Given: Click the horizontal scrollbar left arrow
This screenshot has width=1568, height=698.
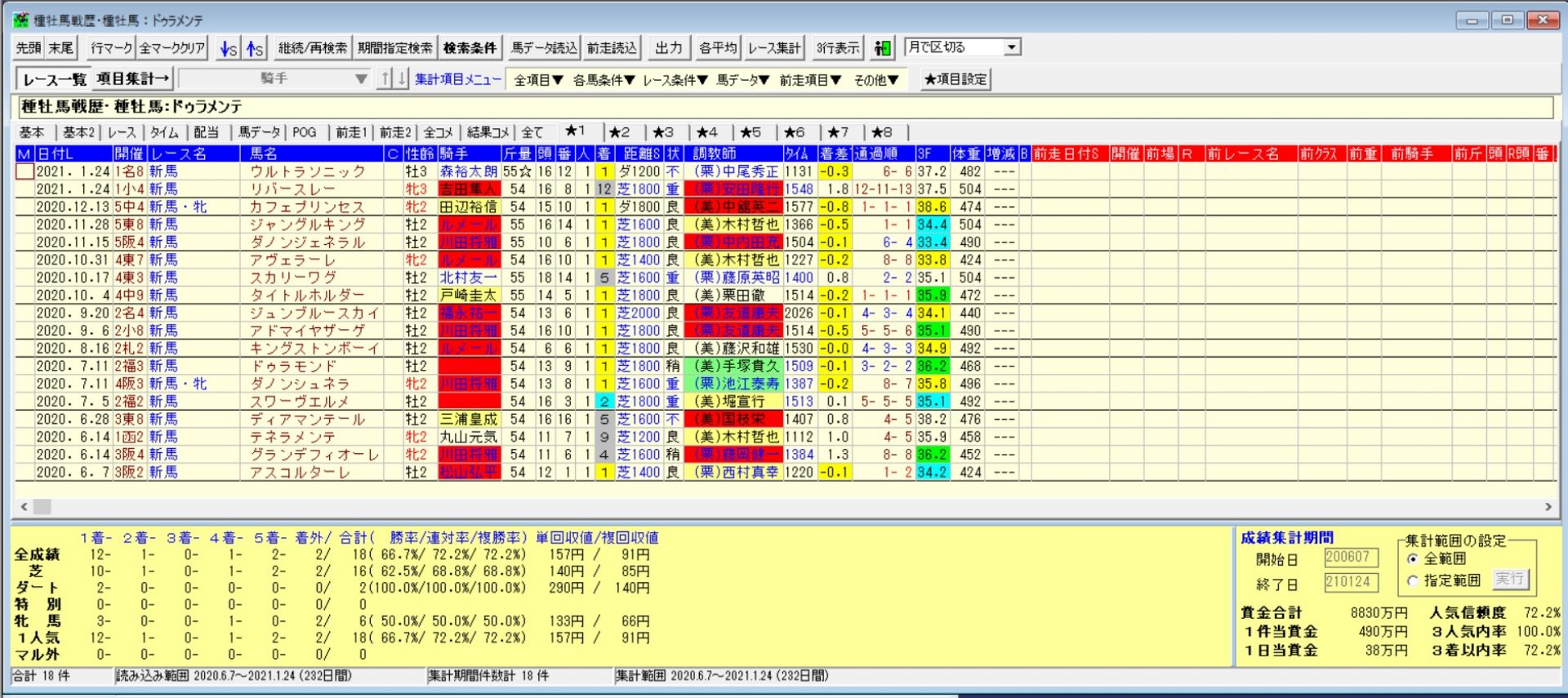Looking at the screenshot, I should click(24, 507).
